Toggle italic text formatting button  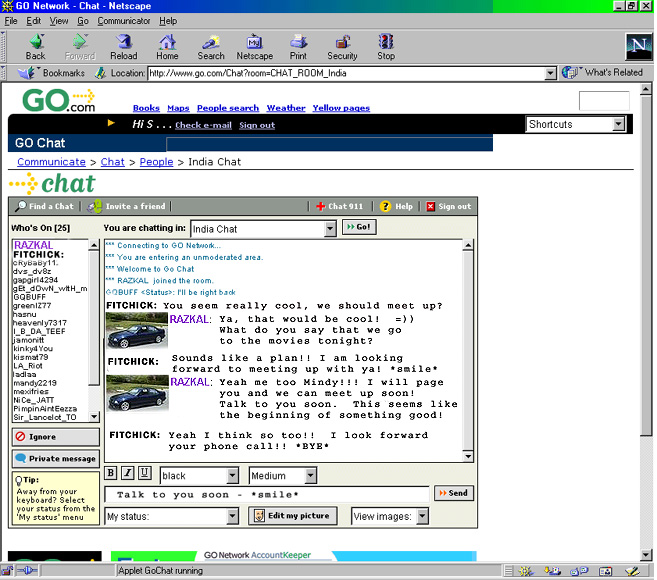pyautogui.click(x=128, y=473)
